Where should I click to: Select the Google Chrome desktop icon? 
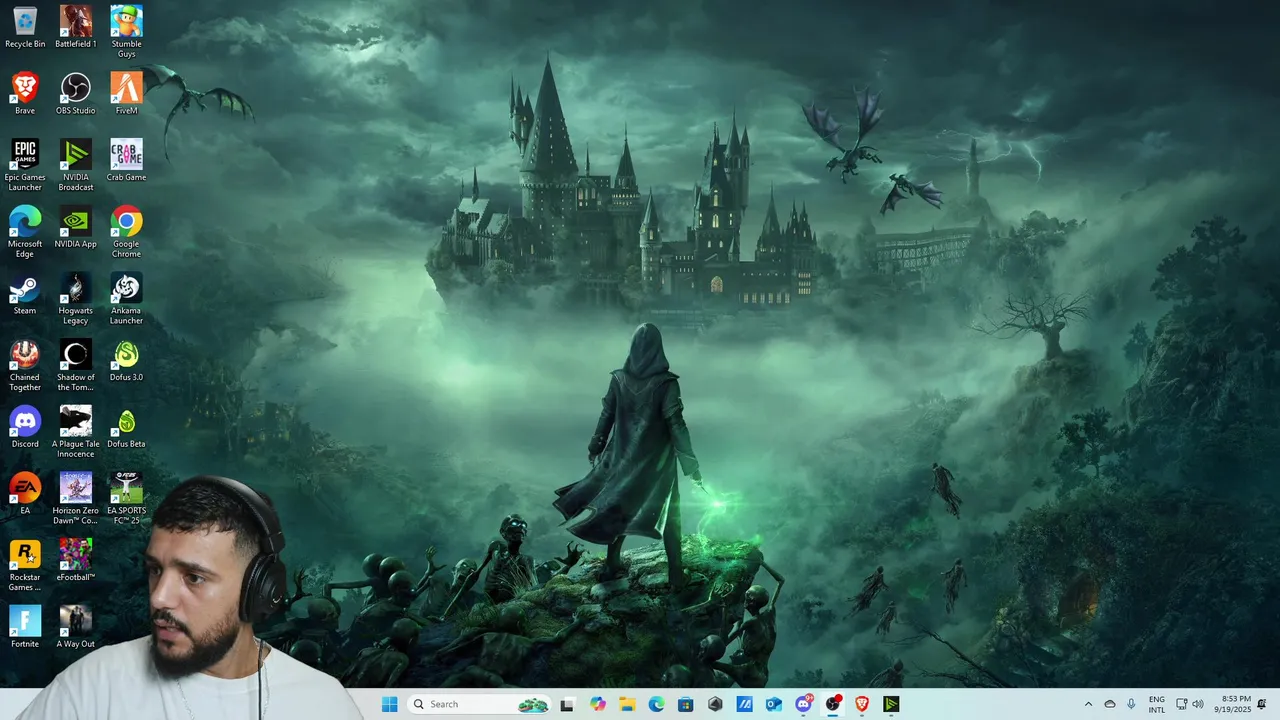tap(126, 232)
